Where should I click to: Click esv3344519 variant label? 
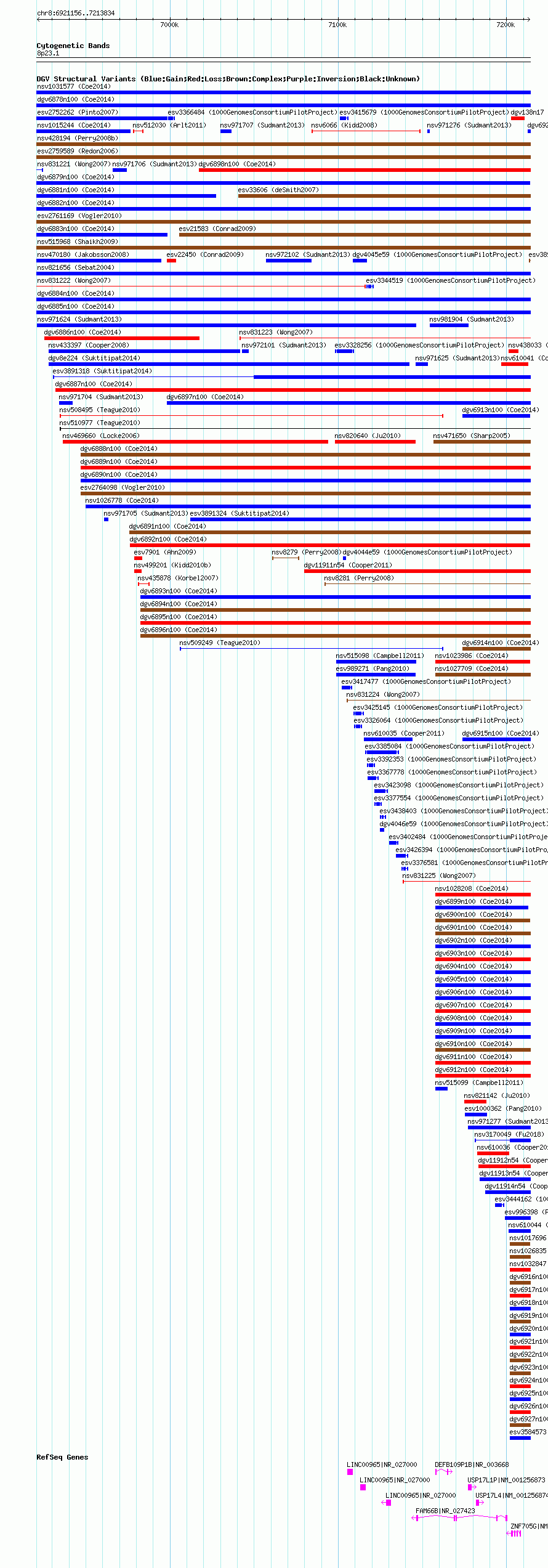451,280
